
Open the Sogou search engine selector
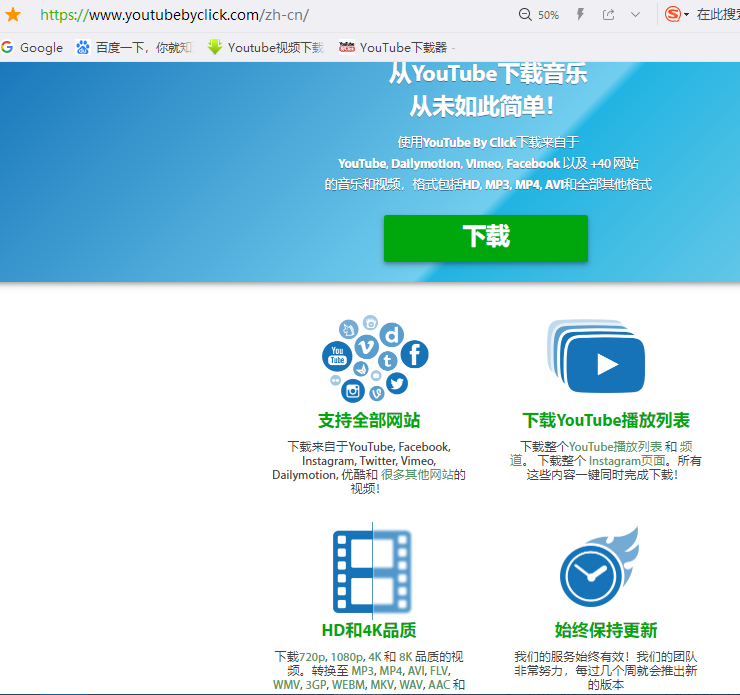point(676,15)
